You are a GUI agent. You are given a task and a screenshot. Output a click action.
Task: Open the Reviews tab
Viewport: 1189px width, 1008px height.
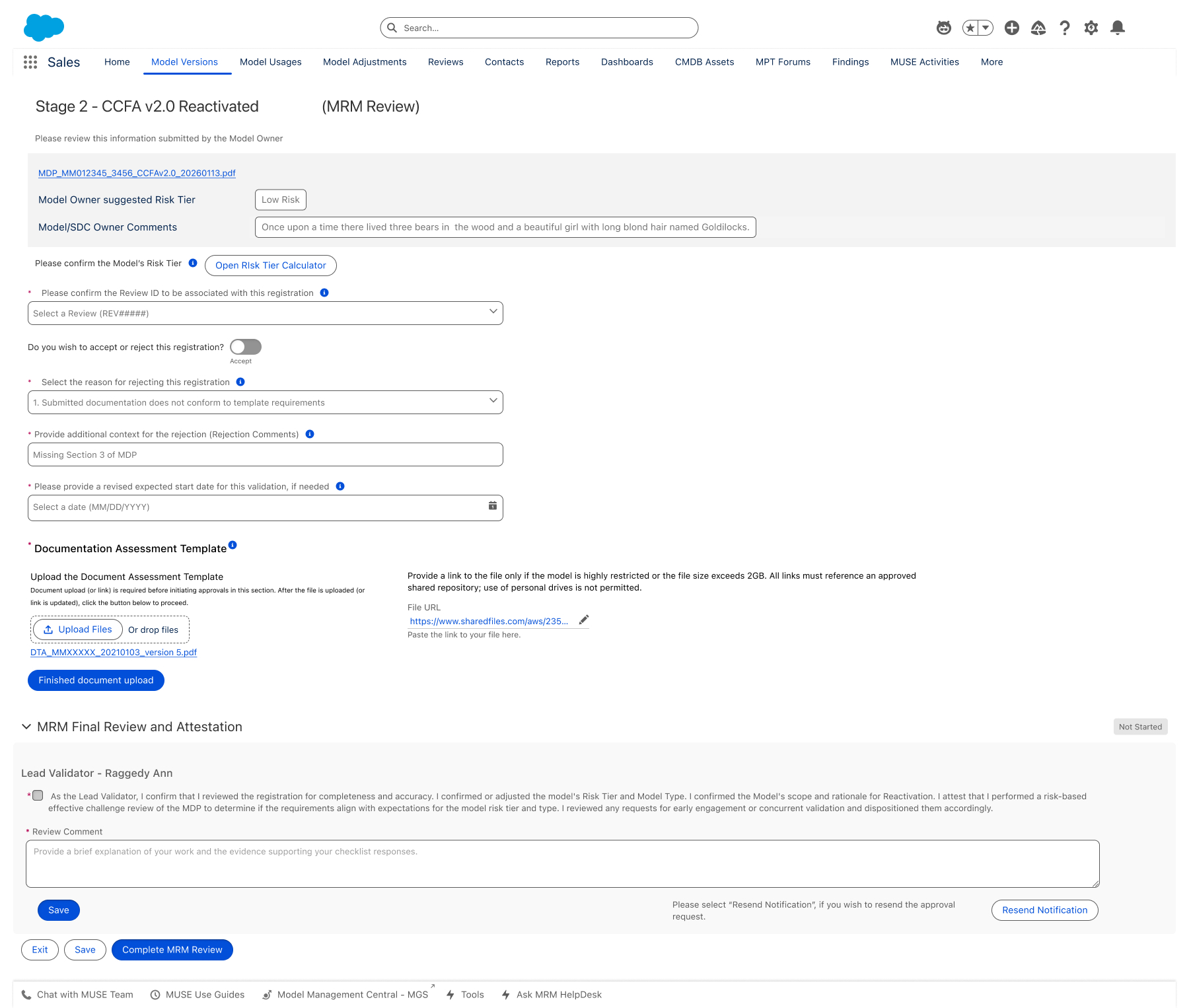coord(446,62)
